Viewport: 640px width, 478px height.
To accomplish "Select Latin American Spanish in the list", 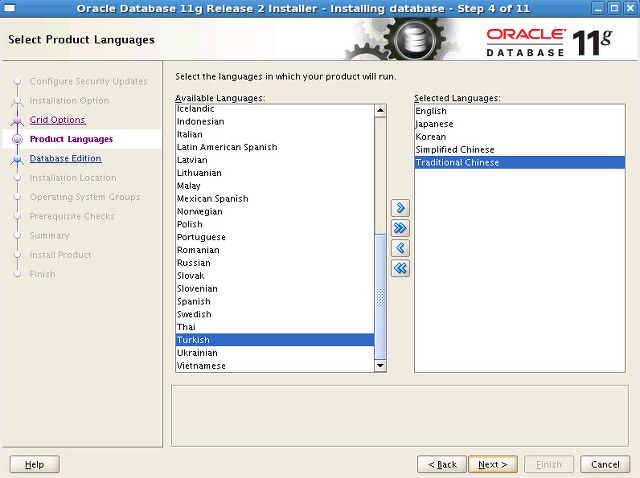I will pos(275,147).
